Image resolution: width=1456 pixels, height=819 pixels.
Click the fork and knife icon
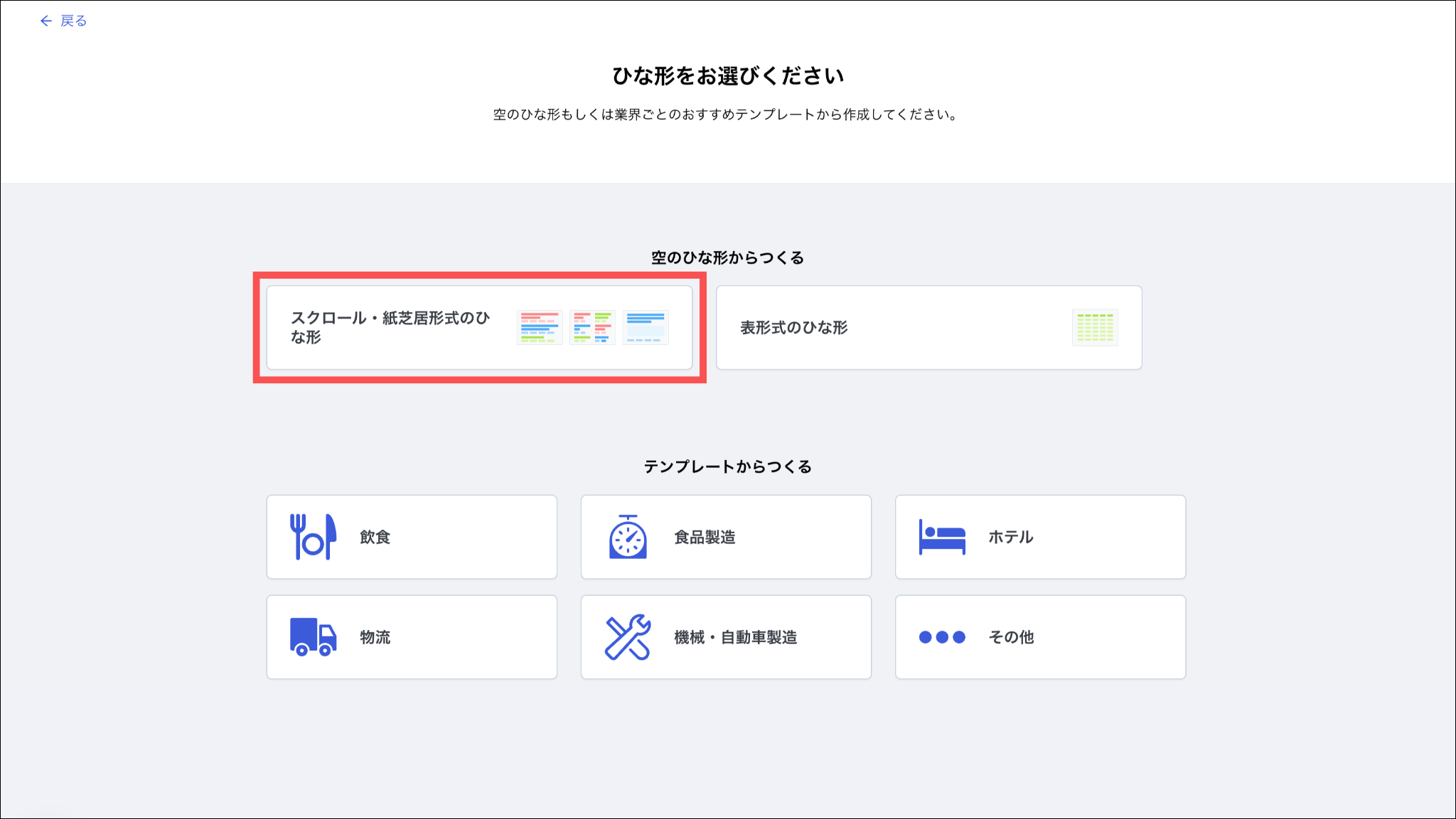pos(313,537)
